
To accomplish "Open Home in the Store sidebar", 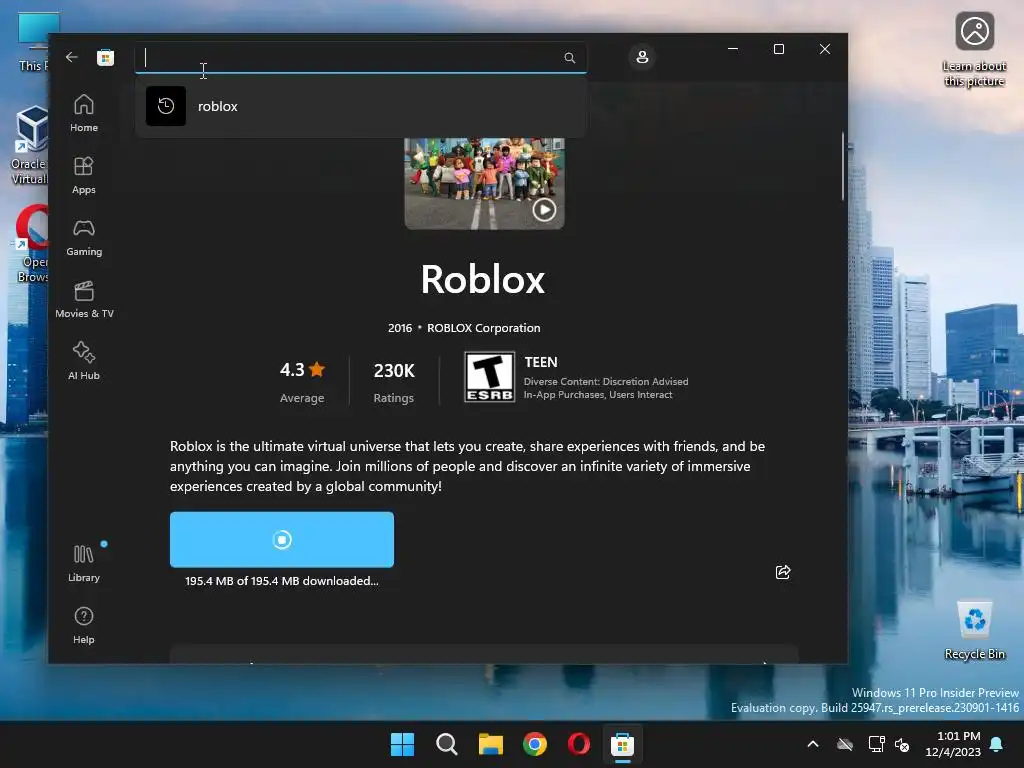I will (x=84, y=113).
